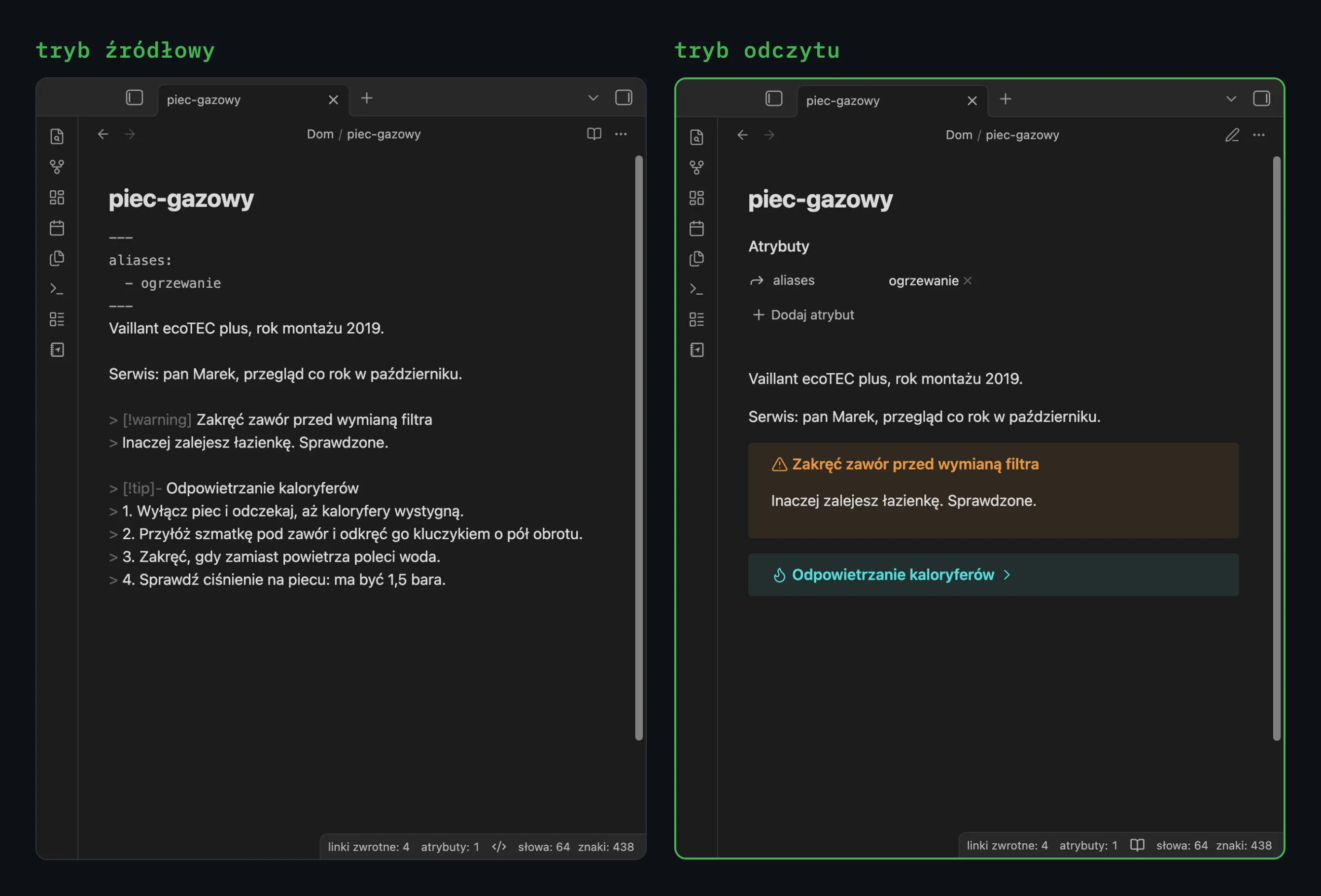Add new tab in source window

367,98
